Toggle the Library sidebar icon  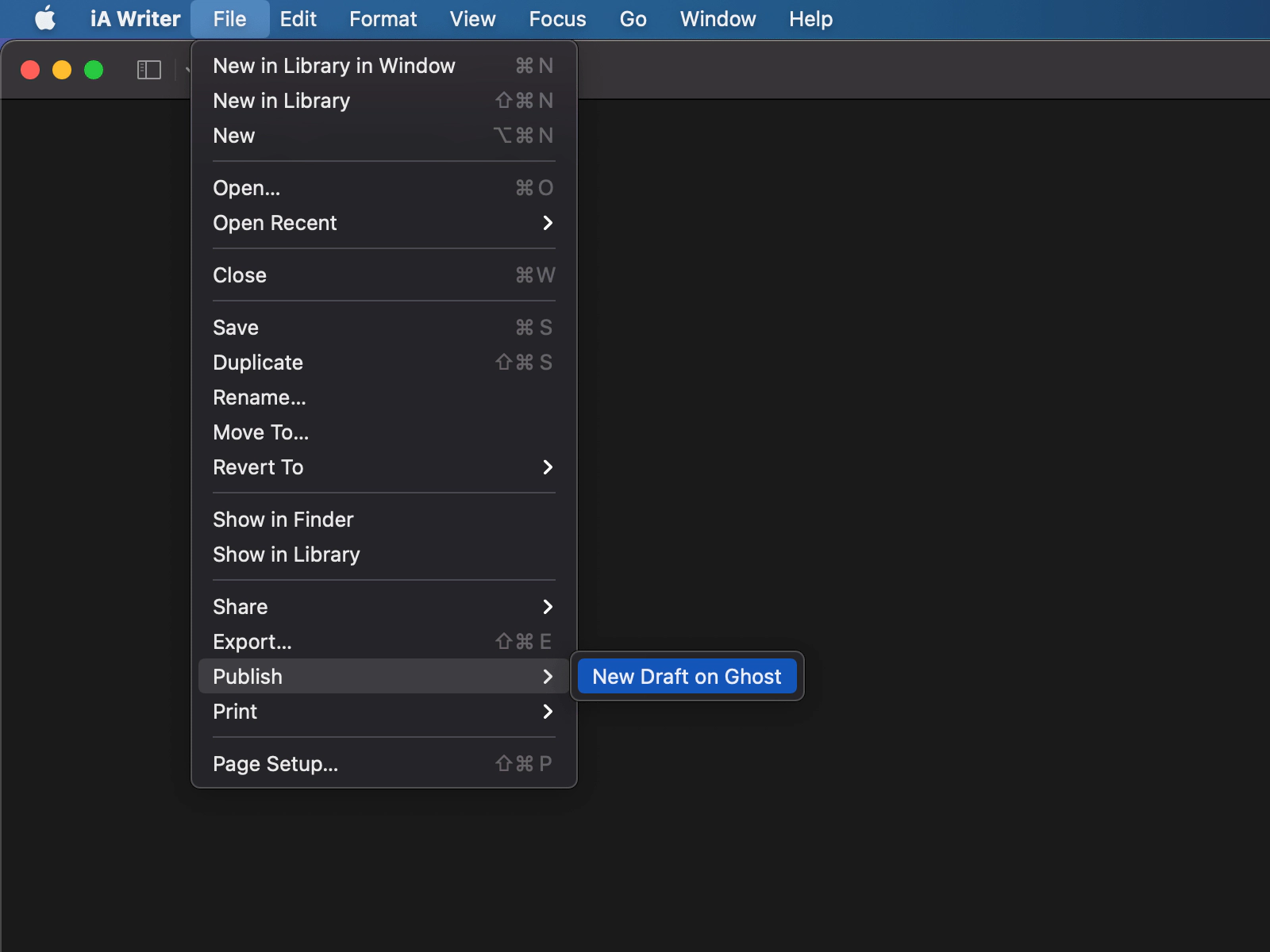[x=148, y=70]
